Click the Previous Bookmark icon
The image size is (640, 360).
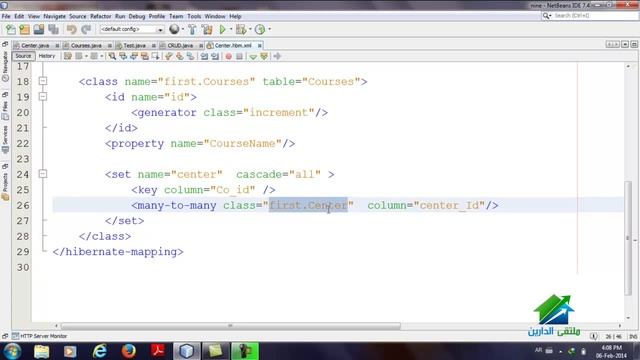169,56
